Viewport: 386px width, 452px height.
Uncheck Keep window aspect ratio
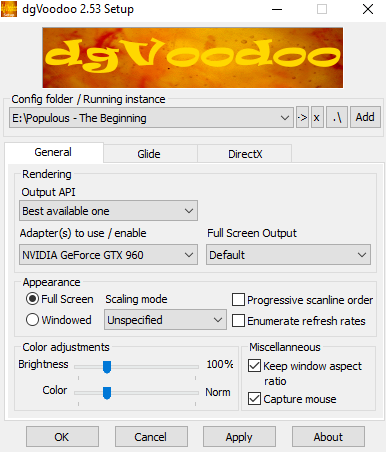tap(254, 366)
